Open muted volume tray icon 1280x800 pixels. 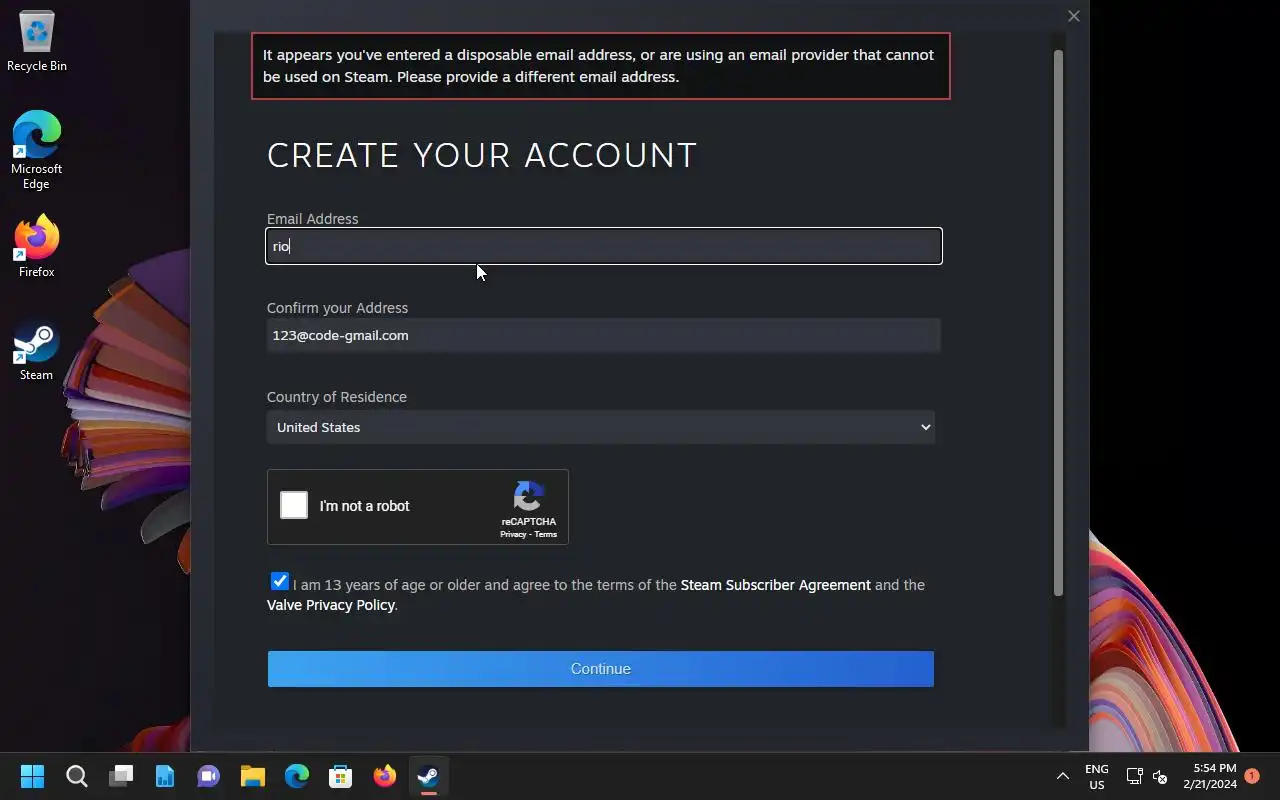click(x=1160, y=776)
